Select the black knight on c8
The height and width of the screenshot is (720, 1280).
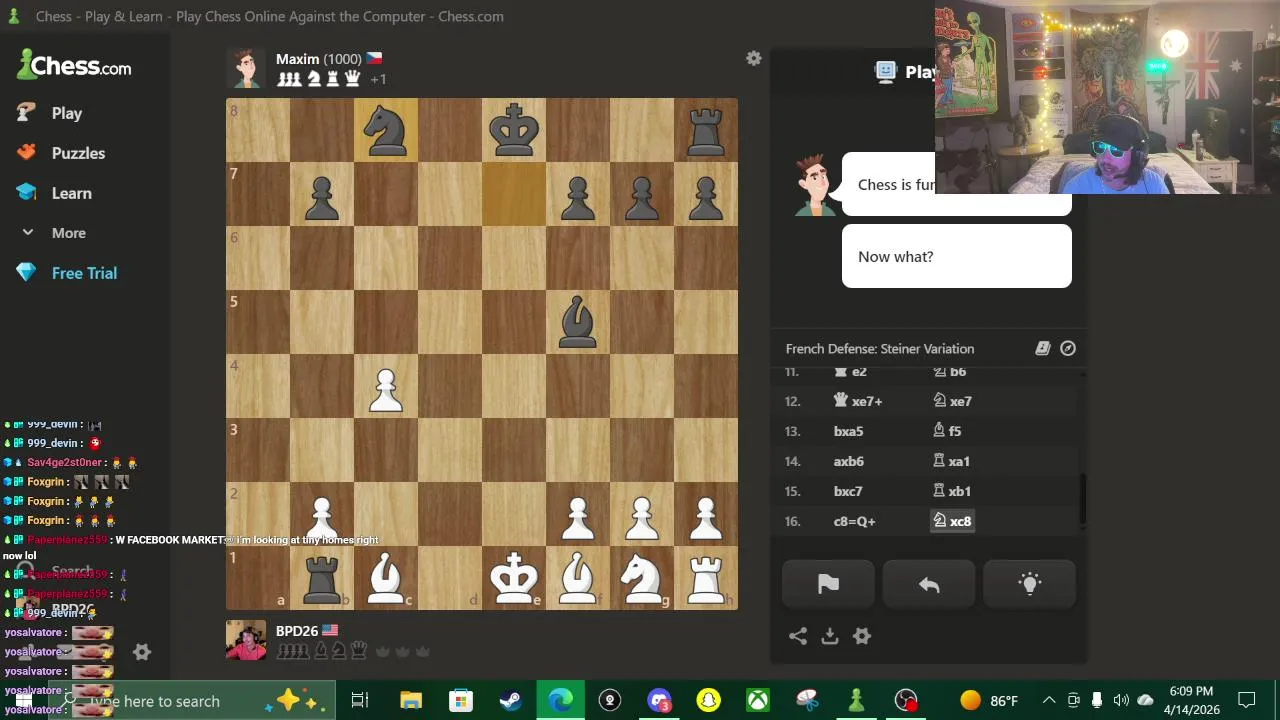pos(386,130)
